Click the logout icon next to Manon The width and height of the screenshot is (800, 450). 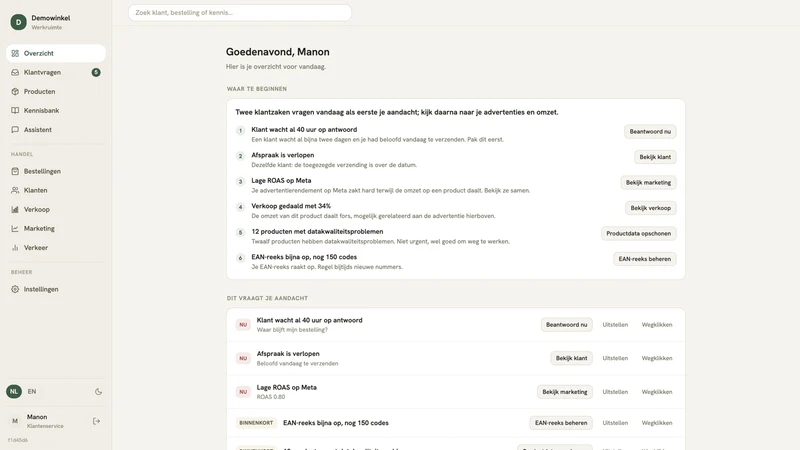(96, 421)
